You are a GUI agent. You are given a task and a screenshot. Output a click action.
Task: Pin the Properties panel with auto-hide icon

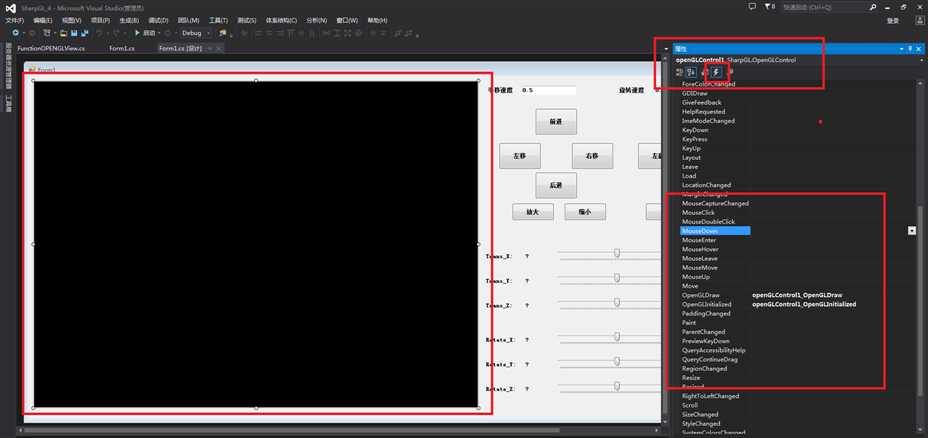pos(910,49)
